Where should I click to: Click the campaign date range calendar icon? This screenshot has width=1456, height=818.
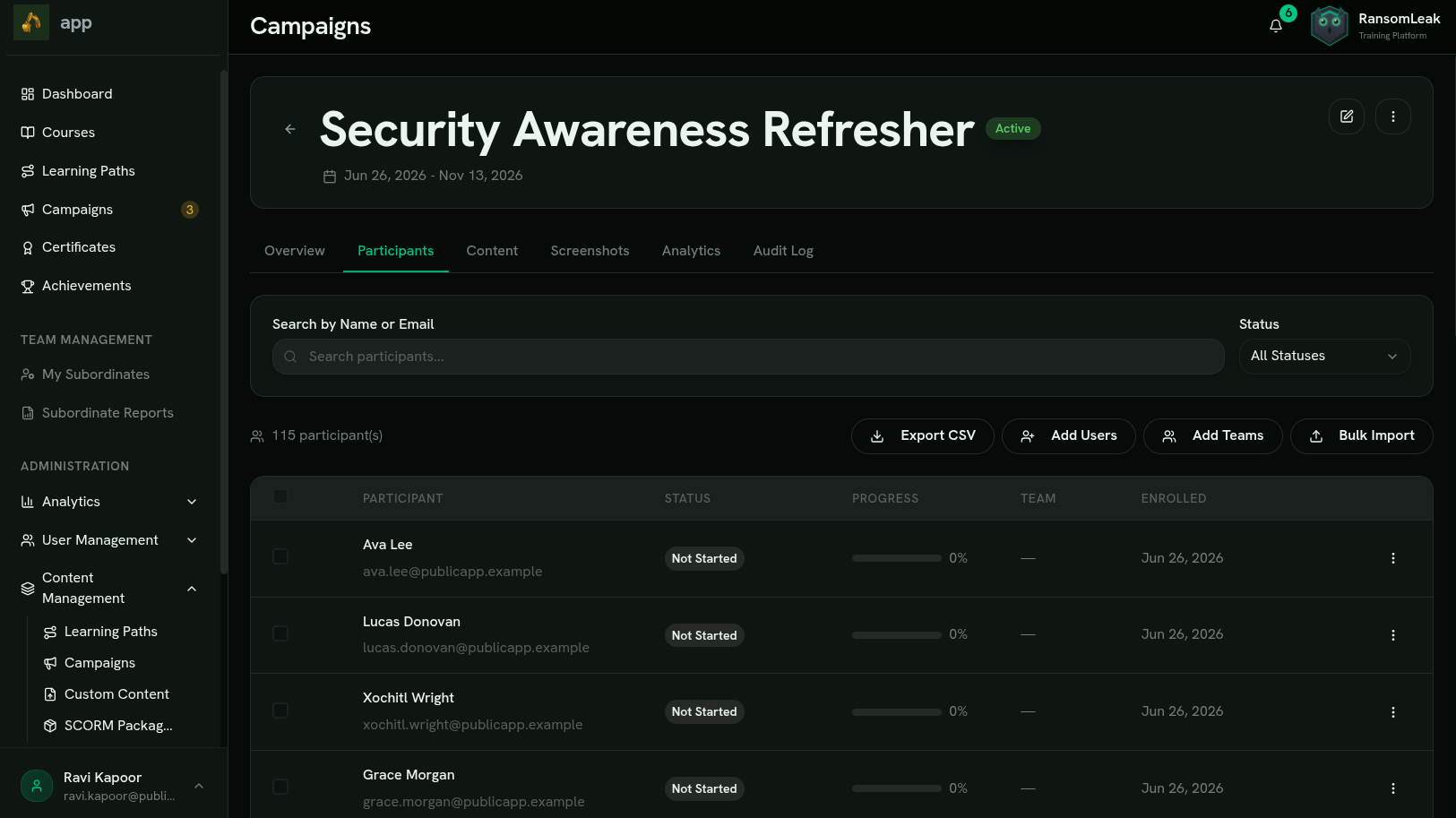coord(330,177)
